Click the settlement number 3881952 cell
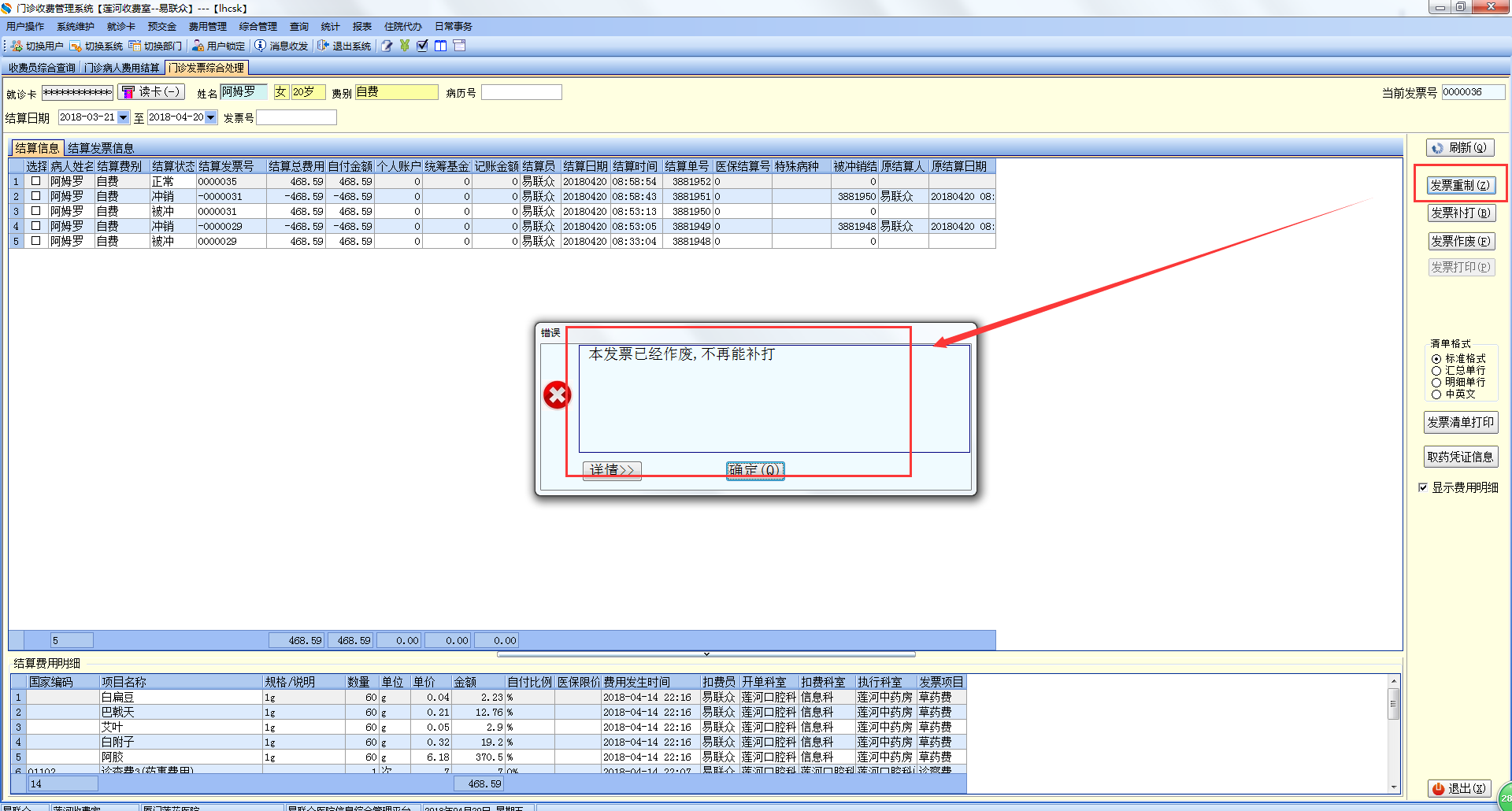 pos(687,181)
